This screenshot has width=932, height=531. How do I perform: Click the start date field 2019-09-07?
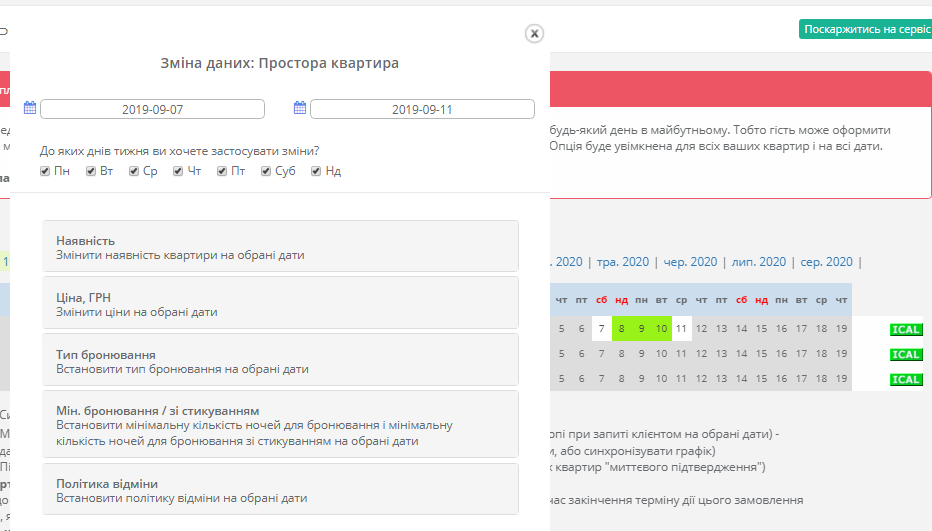(152, 109)
